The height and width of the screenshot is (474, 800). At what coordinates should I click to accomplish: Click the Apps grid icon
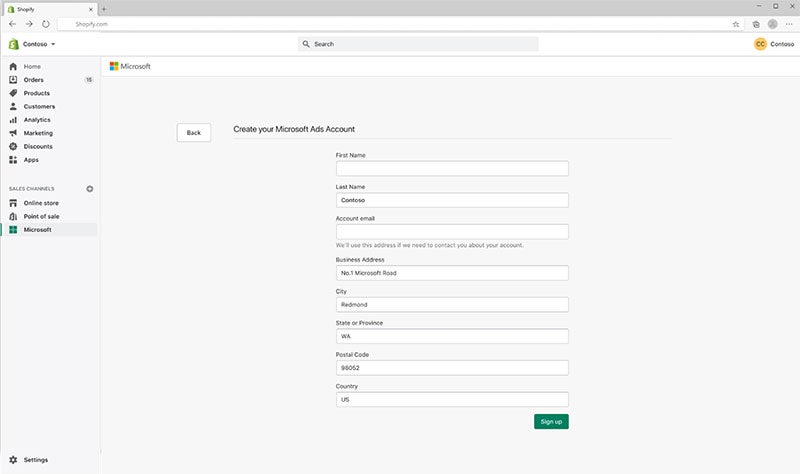(x=13, y=160)
